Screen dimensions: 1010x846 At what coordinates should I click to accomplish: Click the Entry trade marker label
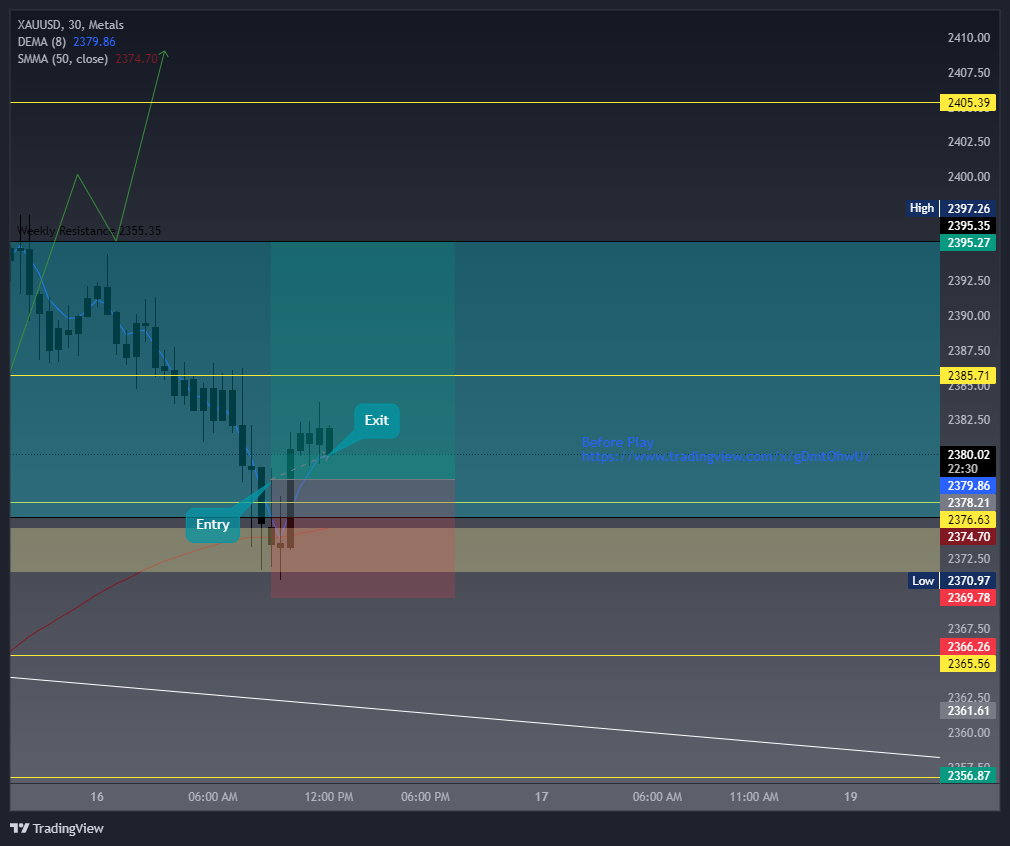pyautogui.click(x=212, y=524)
